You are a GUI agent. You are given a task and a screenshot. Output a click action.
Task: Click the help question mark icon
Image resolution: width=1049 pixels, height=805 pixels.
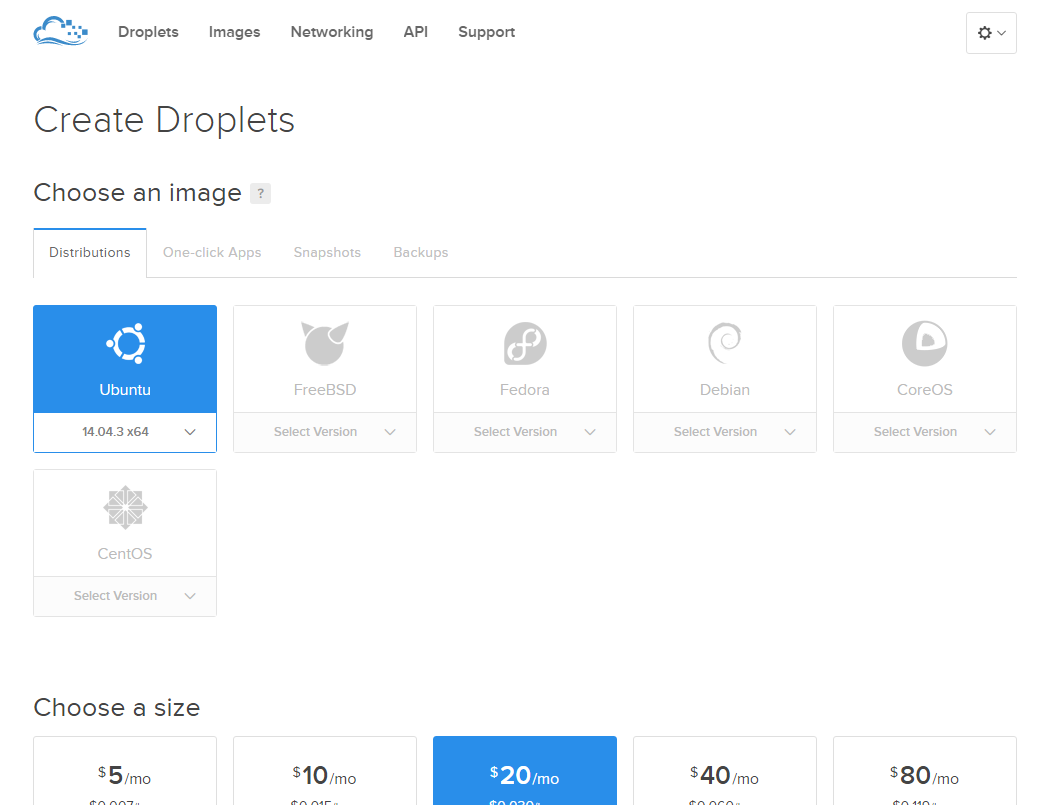[x=260, y=194]
